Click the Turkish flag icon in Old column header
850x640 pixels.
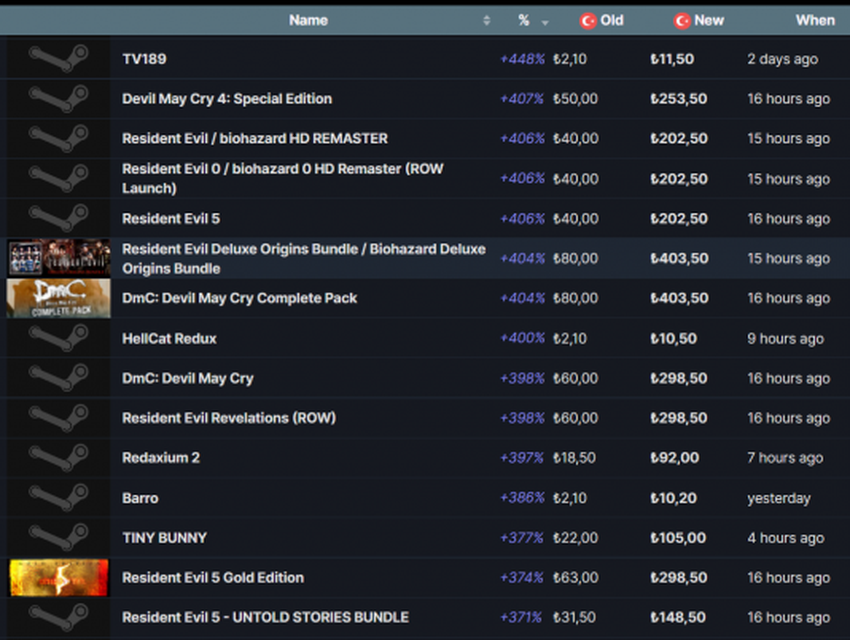pyautogui.click(x=588, y=20)
